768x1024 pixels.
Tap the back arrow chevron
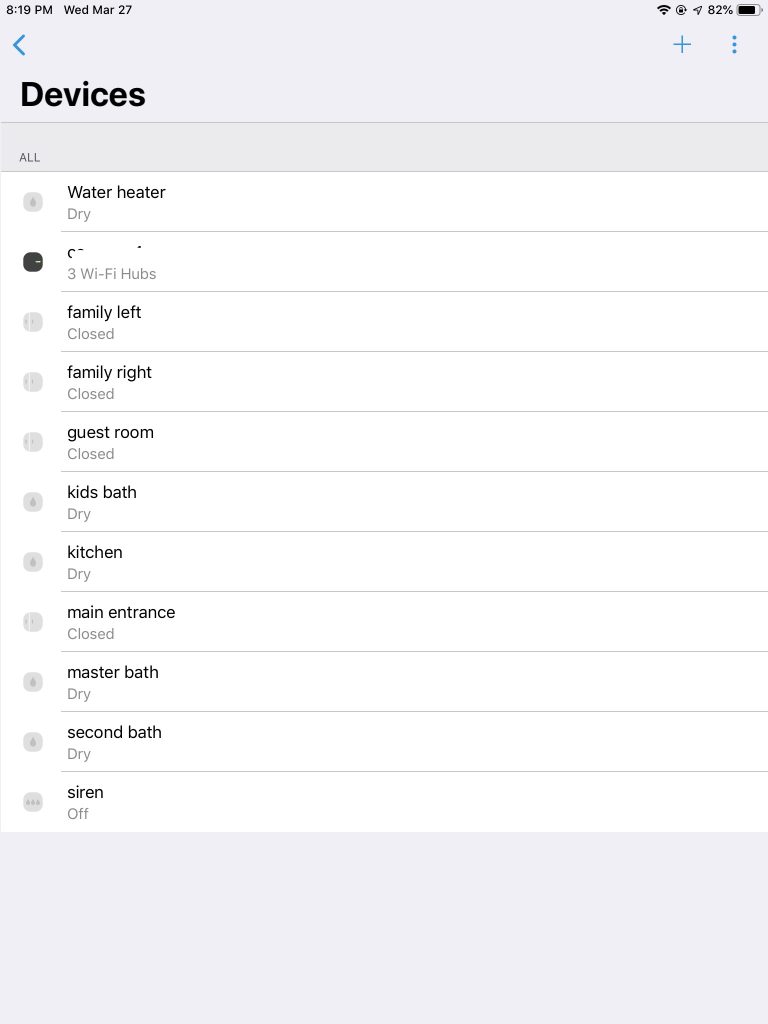(x=19, y=45)
